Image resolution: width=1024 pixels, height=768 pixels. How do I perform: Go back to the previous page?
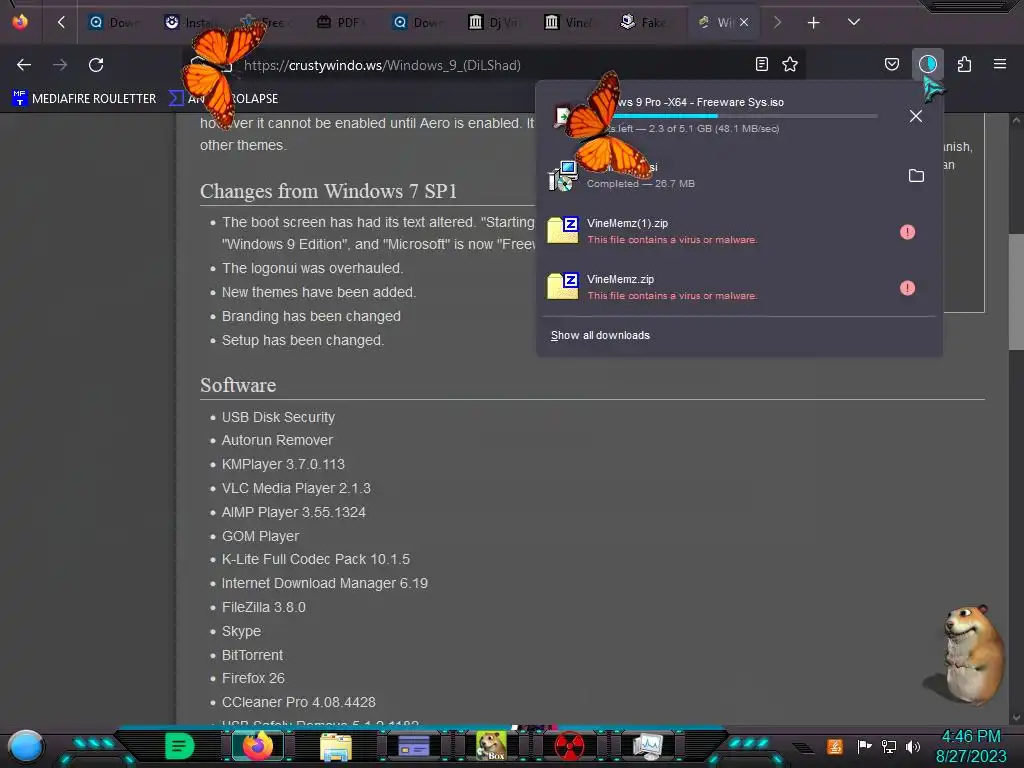[x=24, y=65]
